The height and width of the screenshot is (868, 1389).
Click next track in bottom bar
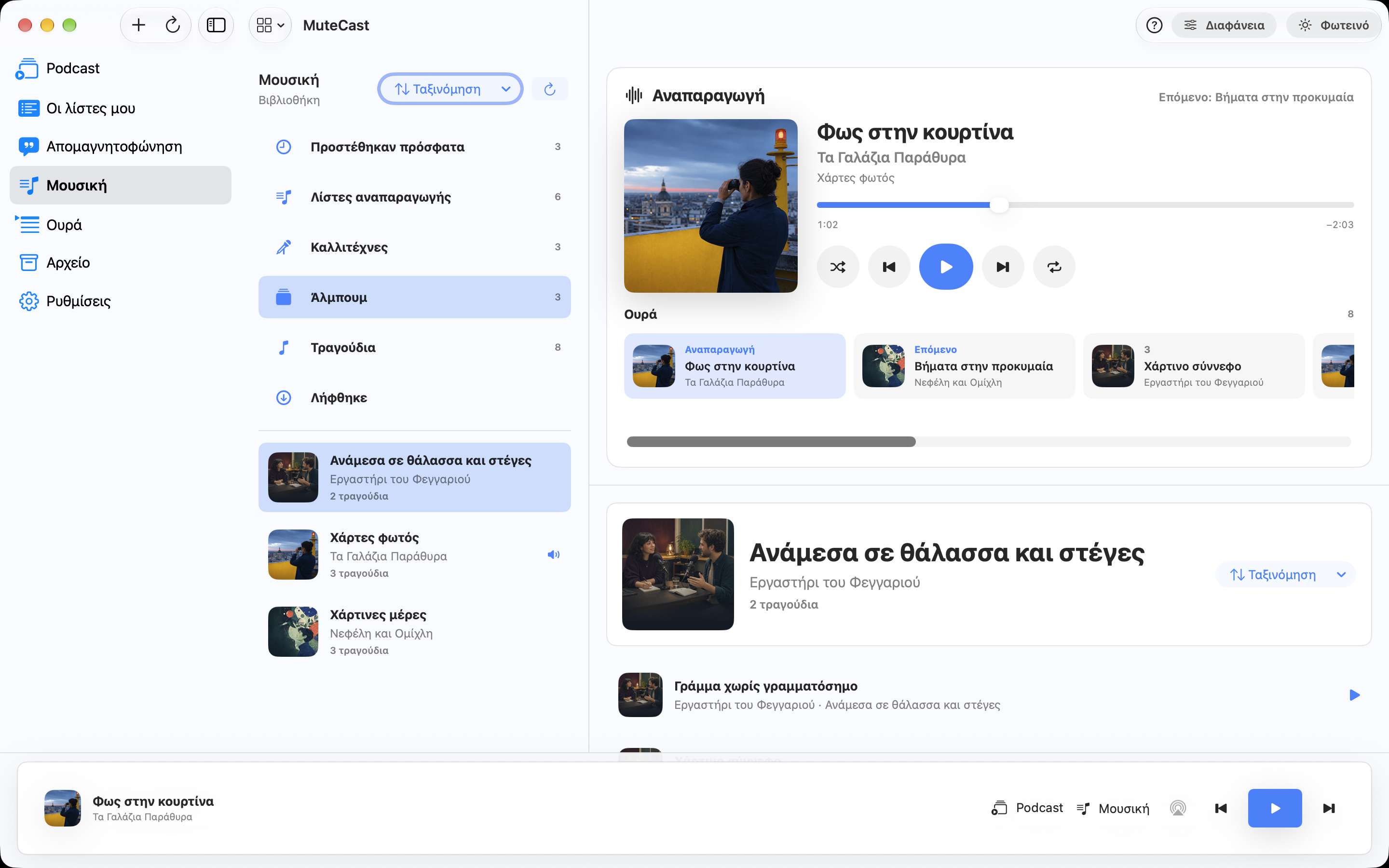pyautogui.click(x=1329, y=808)
